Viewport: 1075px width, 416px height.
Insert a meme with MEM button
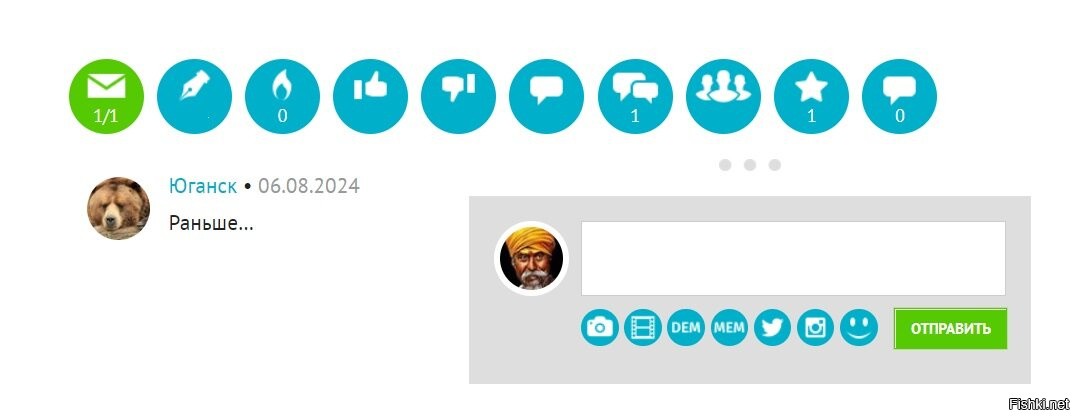click(729, 327)
